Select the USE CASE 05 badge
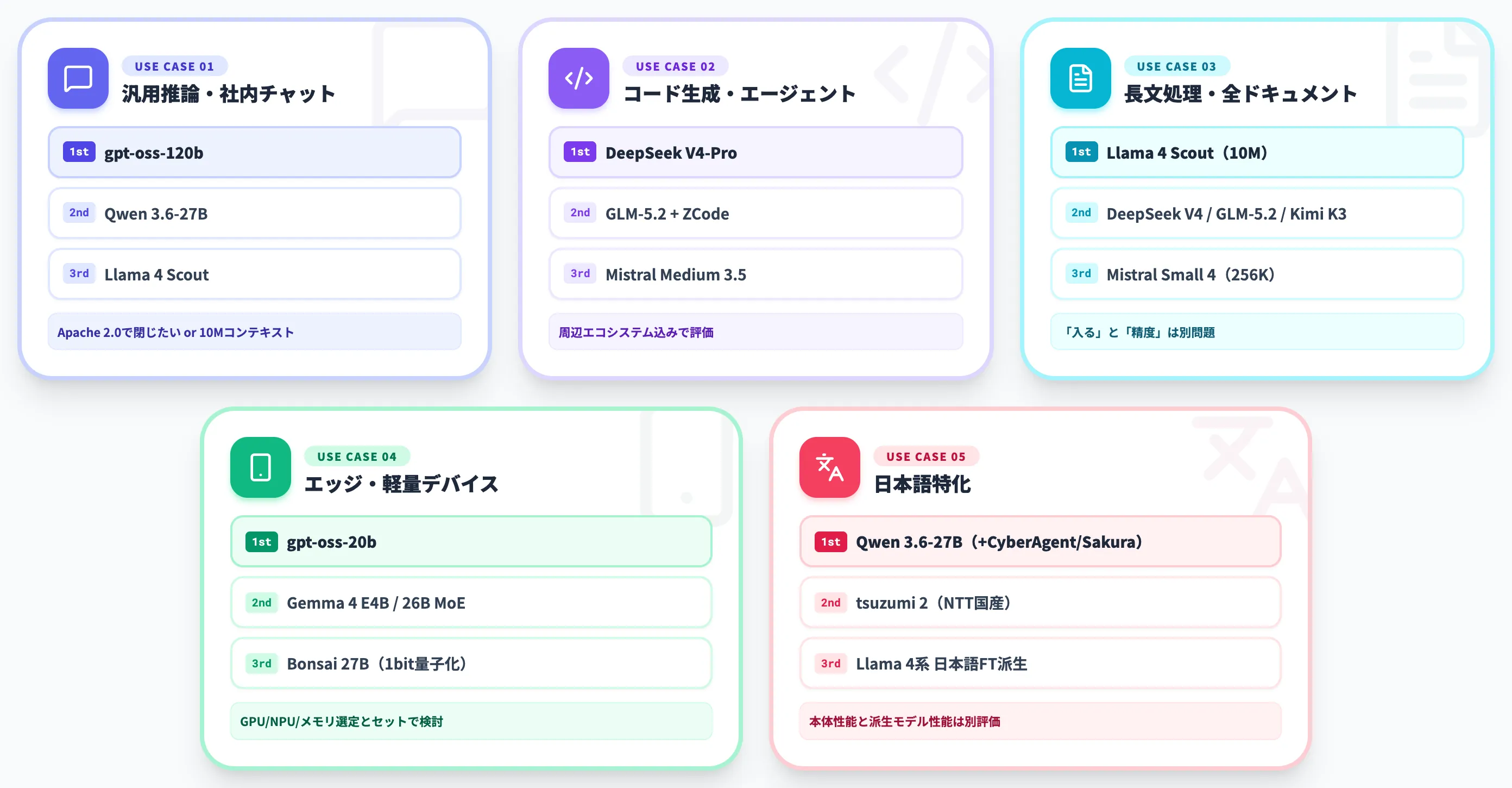The image size is (1512, 788). coord(925,456)
